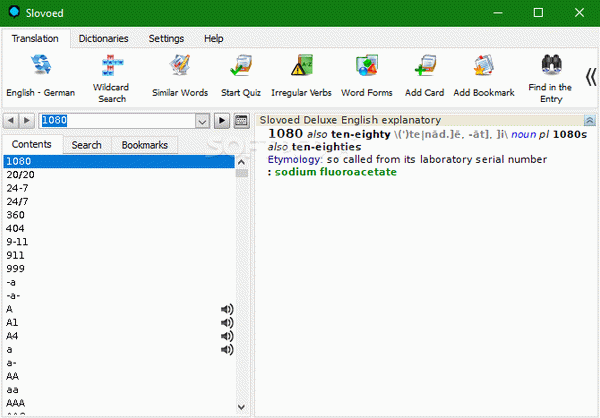Open the Wildcard Search tool
This screenshot has height=418, width=600.
pos(110,68)
